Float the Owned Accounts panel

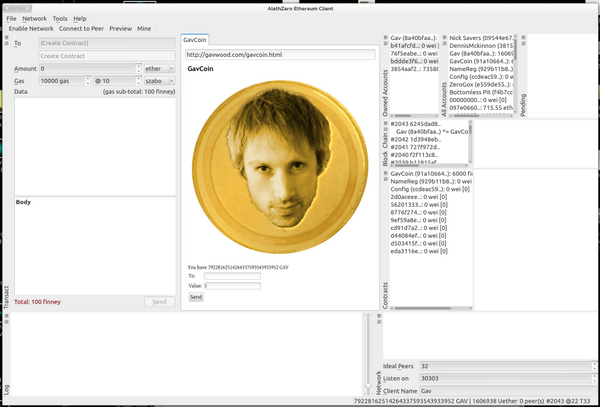(x=385, y=43)
